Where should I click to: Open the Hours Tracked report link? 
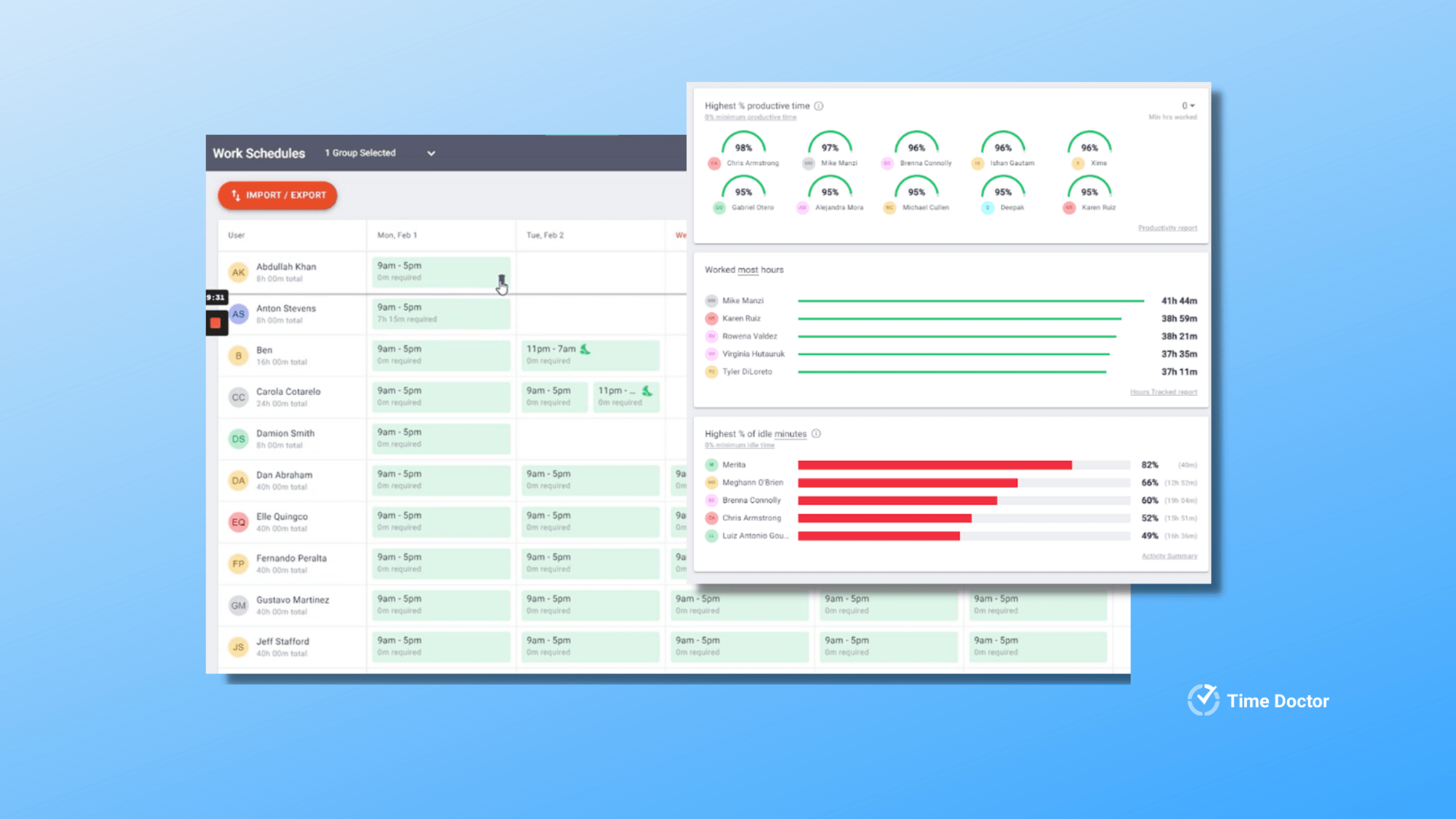click(x=1163, y=391)
